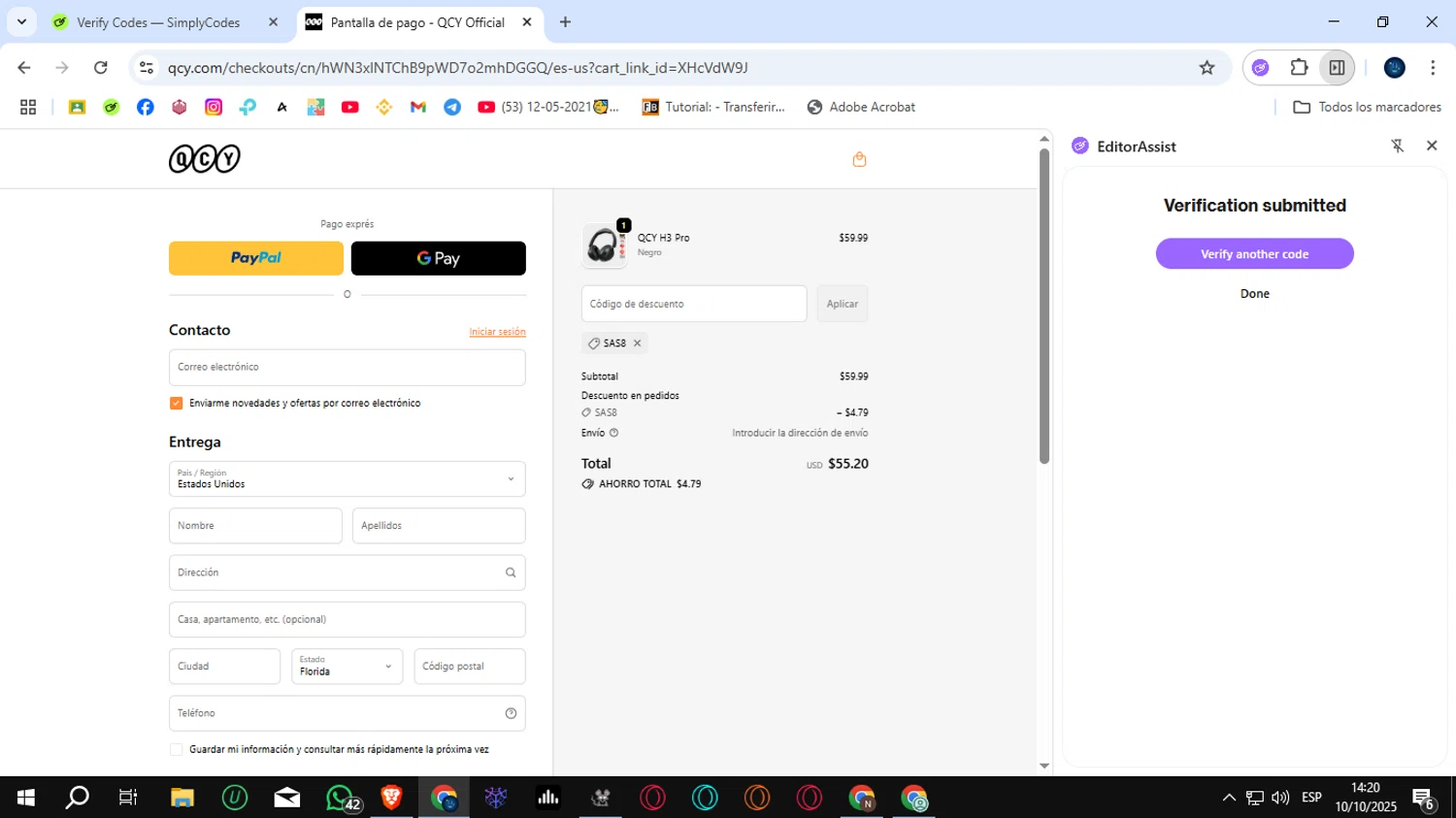
Task: Uncheck the email news and offers checkbox
Action: click(x=176, y=404)
